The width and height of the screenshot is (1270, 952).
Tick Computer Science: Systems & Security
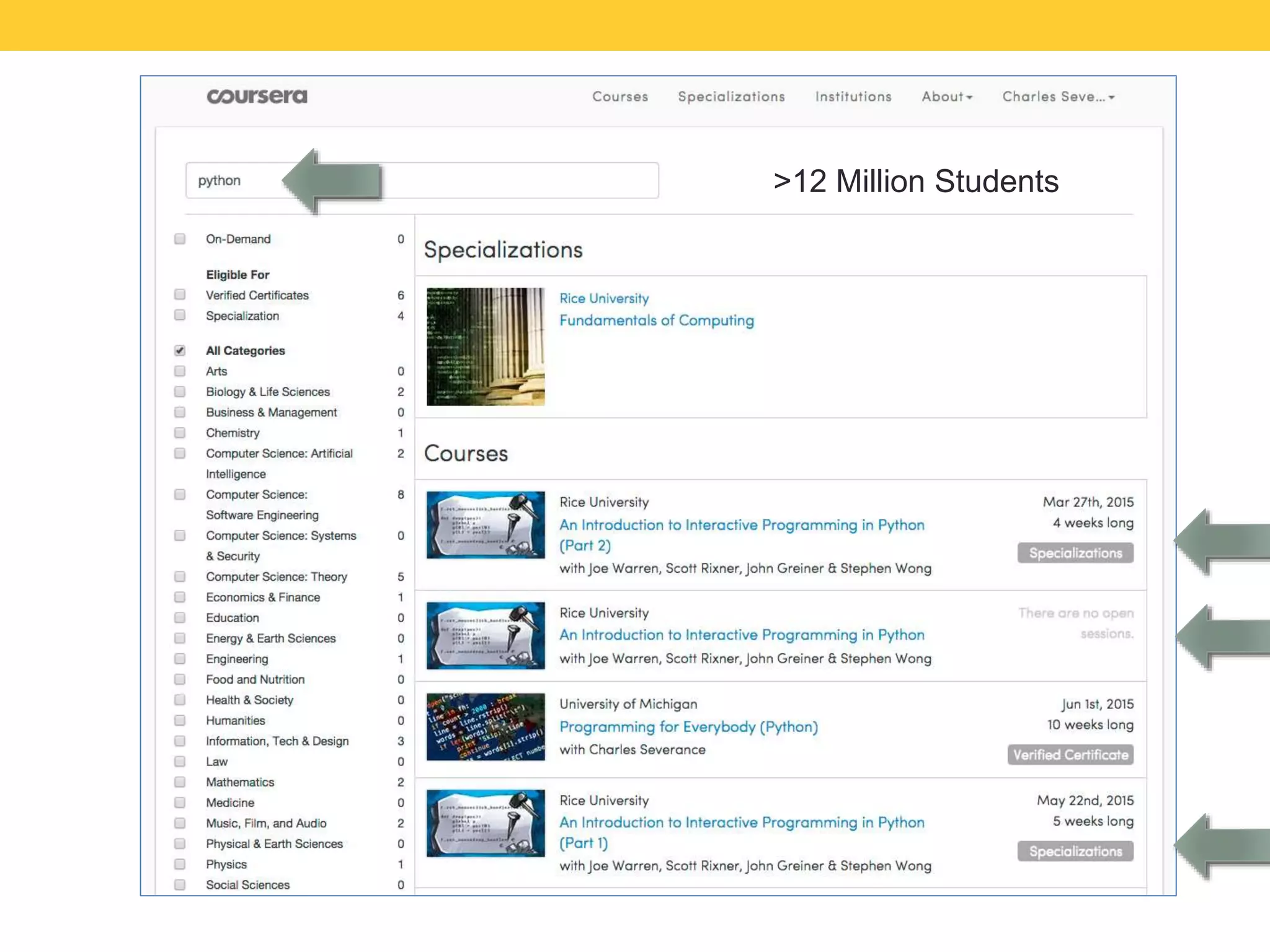tap(180, 535)
